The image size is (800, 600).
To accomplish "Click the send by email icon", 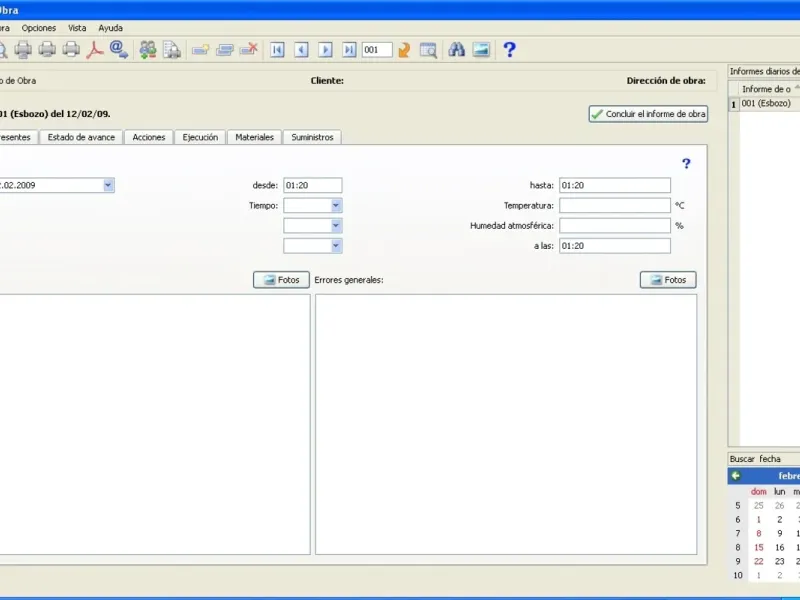I will pos(118,49).
